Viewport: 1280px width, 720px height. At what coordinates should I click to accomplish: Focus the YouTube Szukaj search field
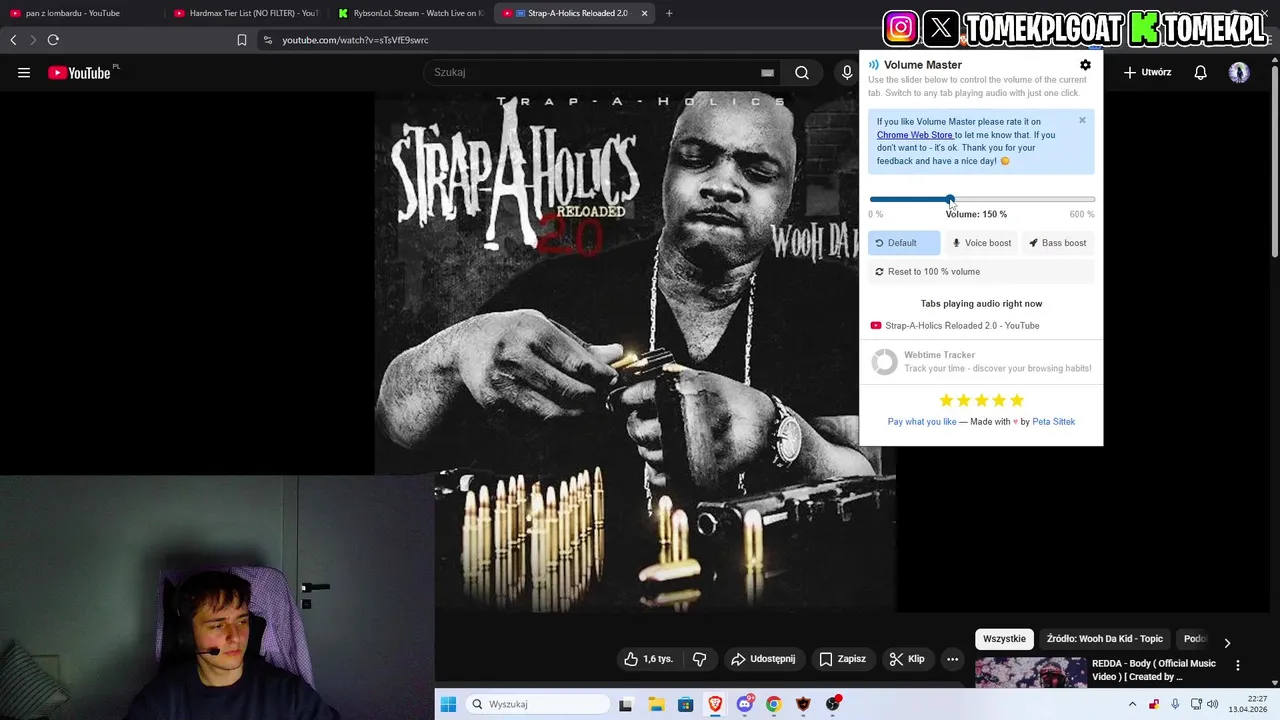[x=595, y=72]
